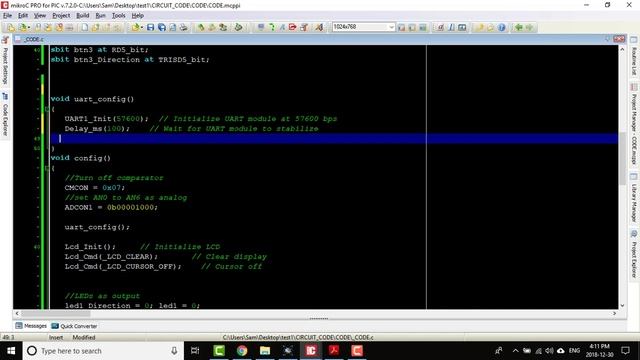Click the New Project toolbar icon

click(x=10, y=27)
